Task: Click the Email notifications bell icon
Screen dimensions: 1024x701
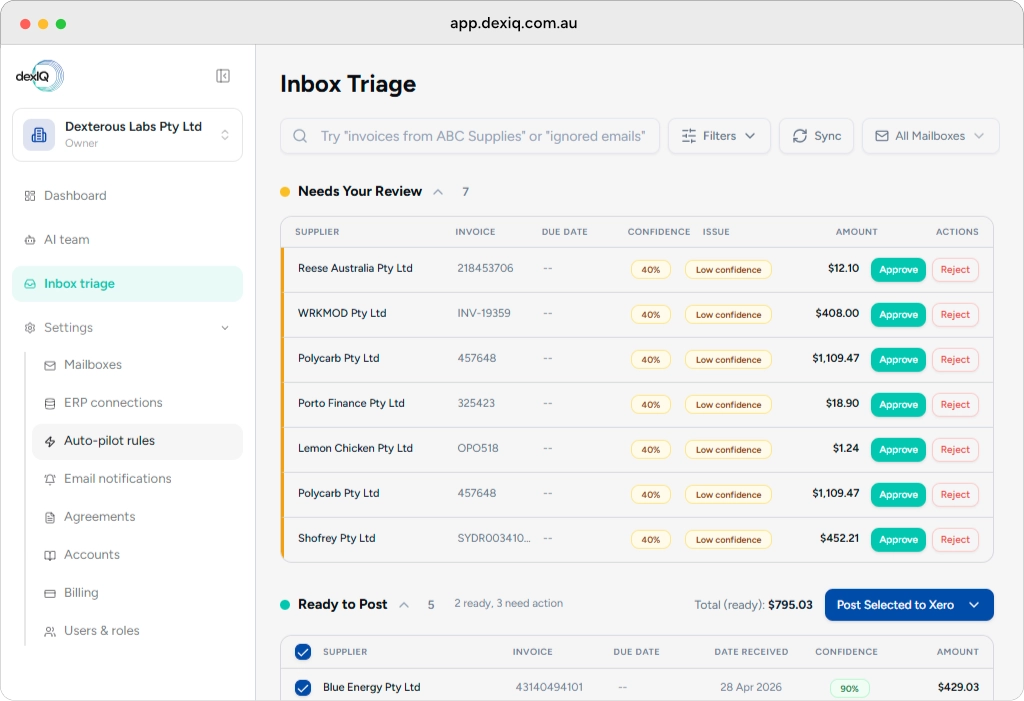Action: click(50, 479)
